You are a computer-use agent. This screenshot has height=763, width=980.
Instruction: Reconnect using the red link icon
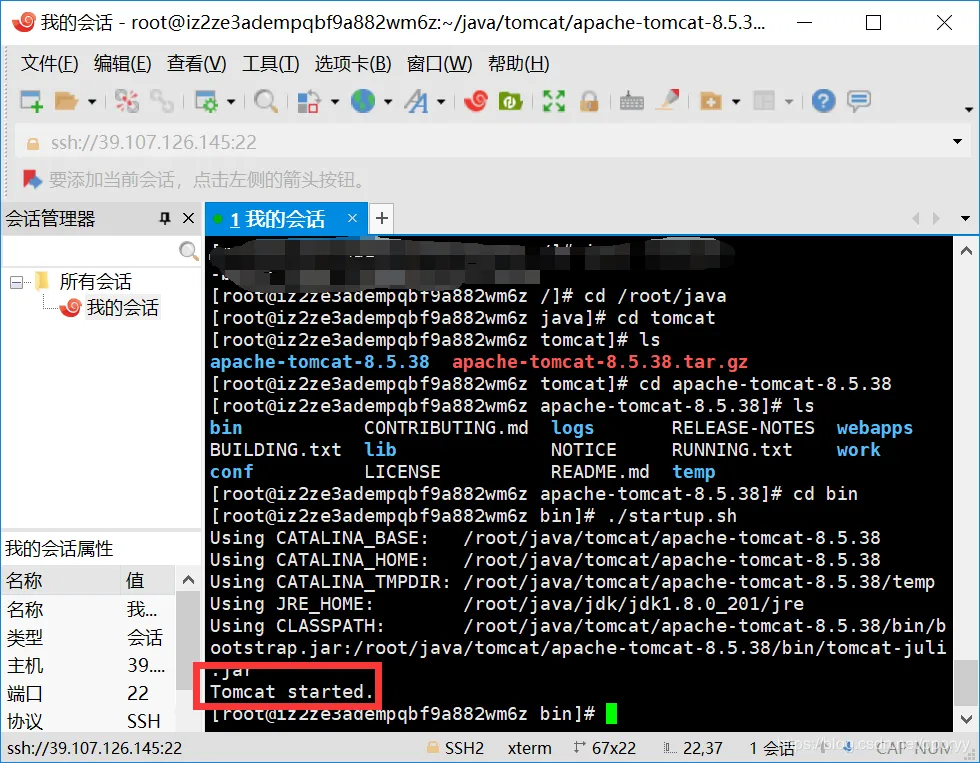127,101
